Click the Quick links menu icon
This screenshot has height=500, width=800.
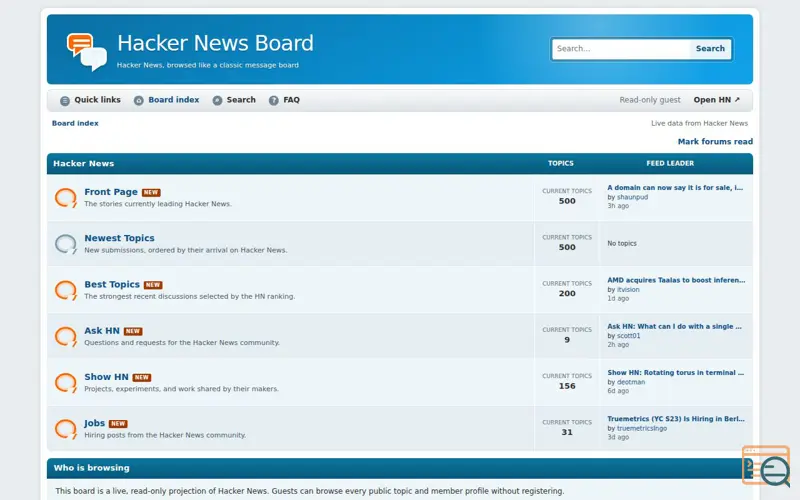(x=65, y=101)
